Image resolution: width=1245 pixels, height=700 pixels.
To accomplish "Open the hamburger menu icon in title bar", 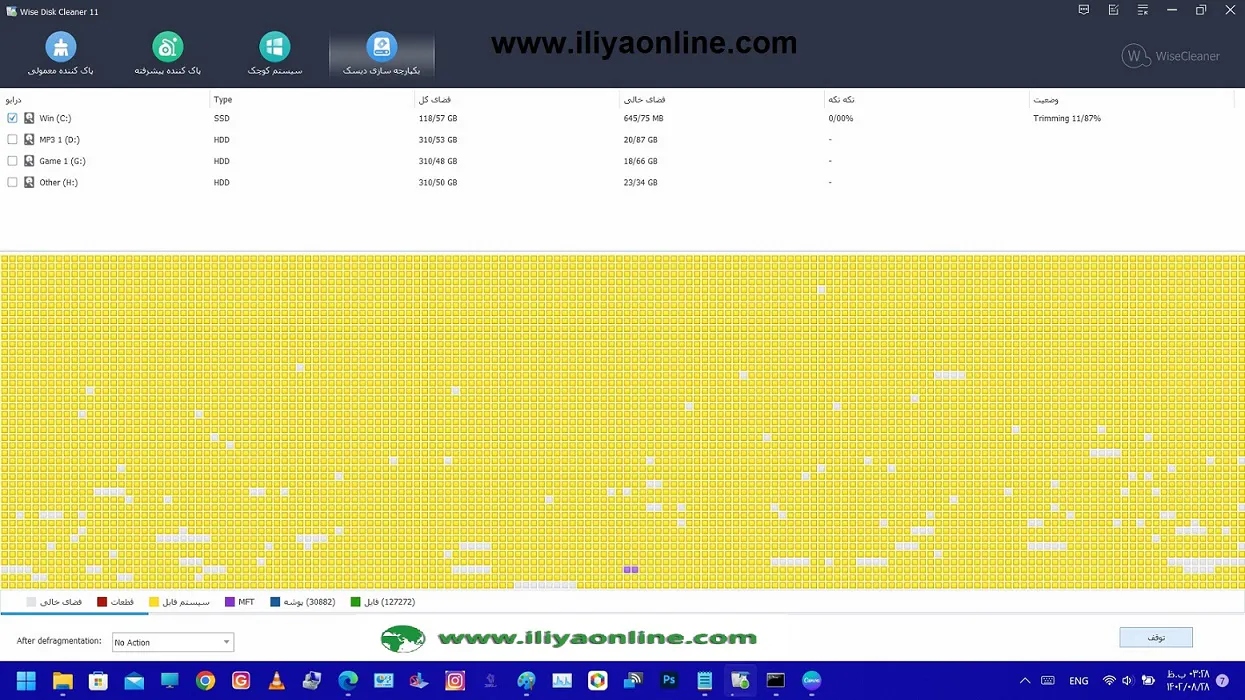I will tap(1142, 11).
